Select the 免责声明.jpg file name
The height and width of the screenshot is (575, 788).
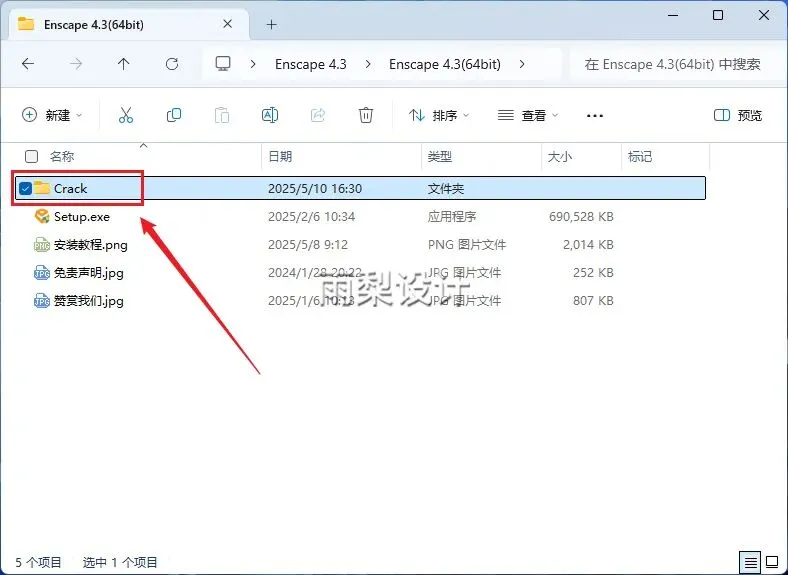[x=88, y=273]
